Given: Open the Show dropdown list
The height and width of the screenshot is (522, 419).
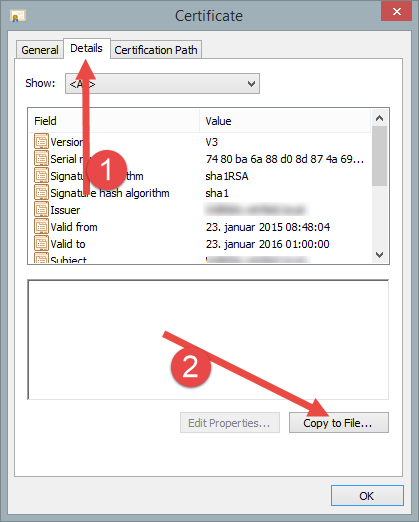Looking at the screenshot, I should coord(162,84).
